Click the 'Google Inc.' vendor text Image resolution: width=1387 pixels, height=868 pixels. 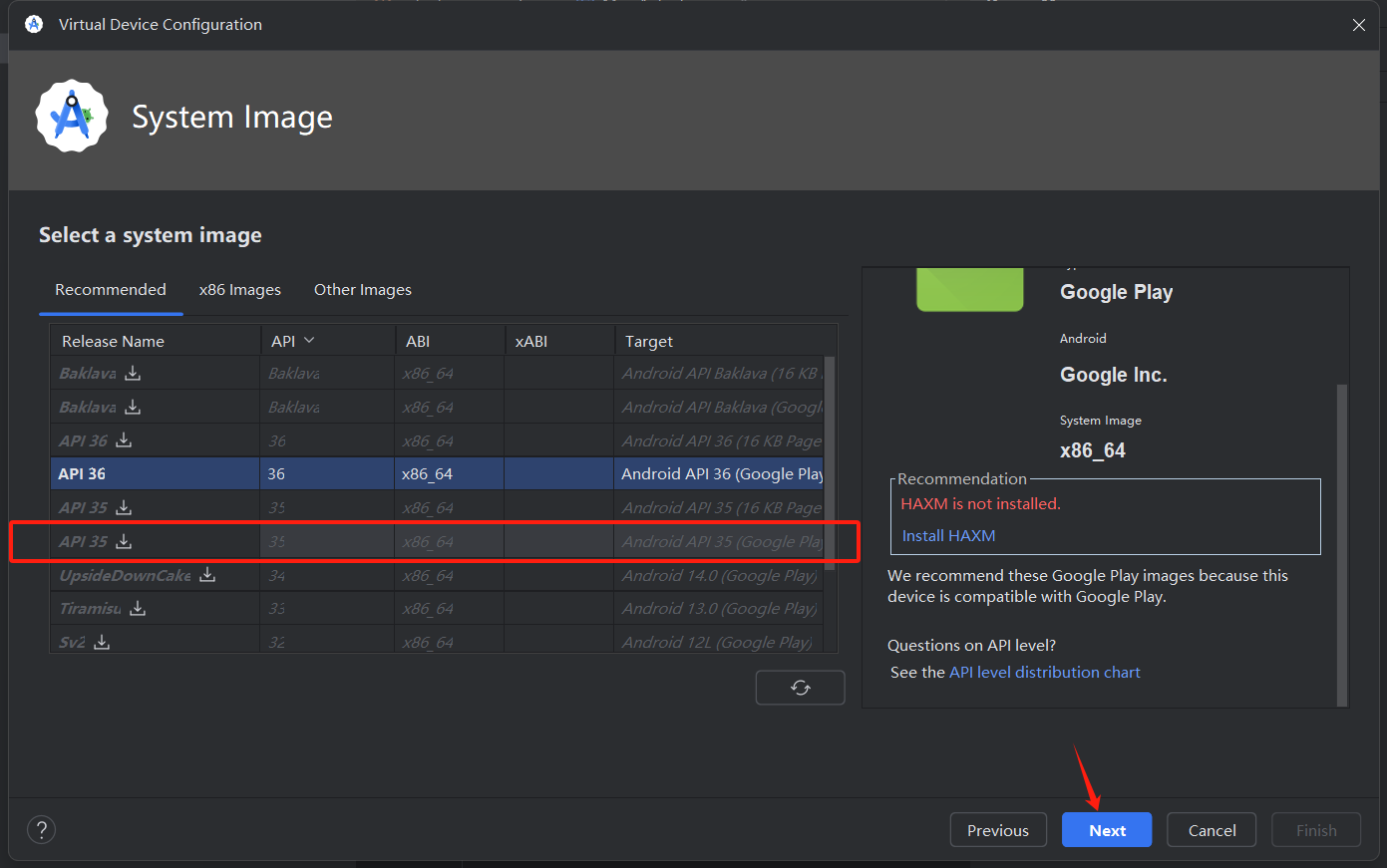[x=1113, y=375]
